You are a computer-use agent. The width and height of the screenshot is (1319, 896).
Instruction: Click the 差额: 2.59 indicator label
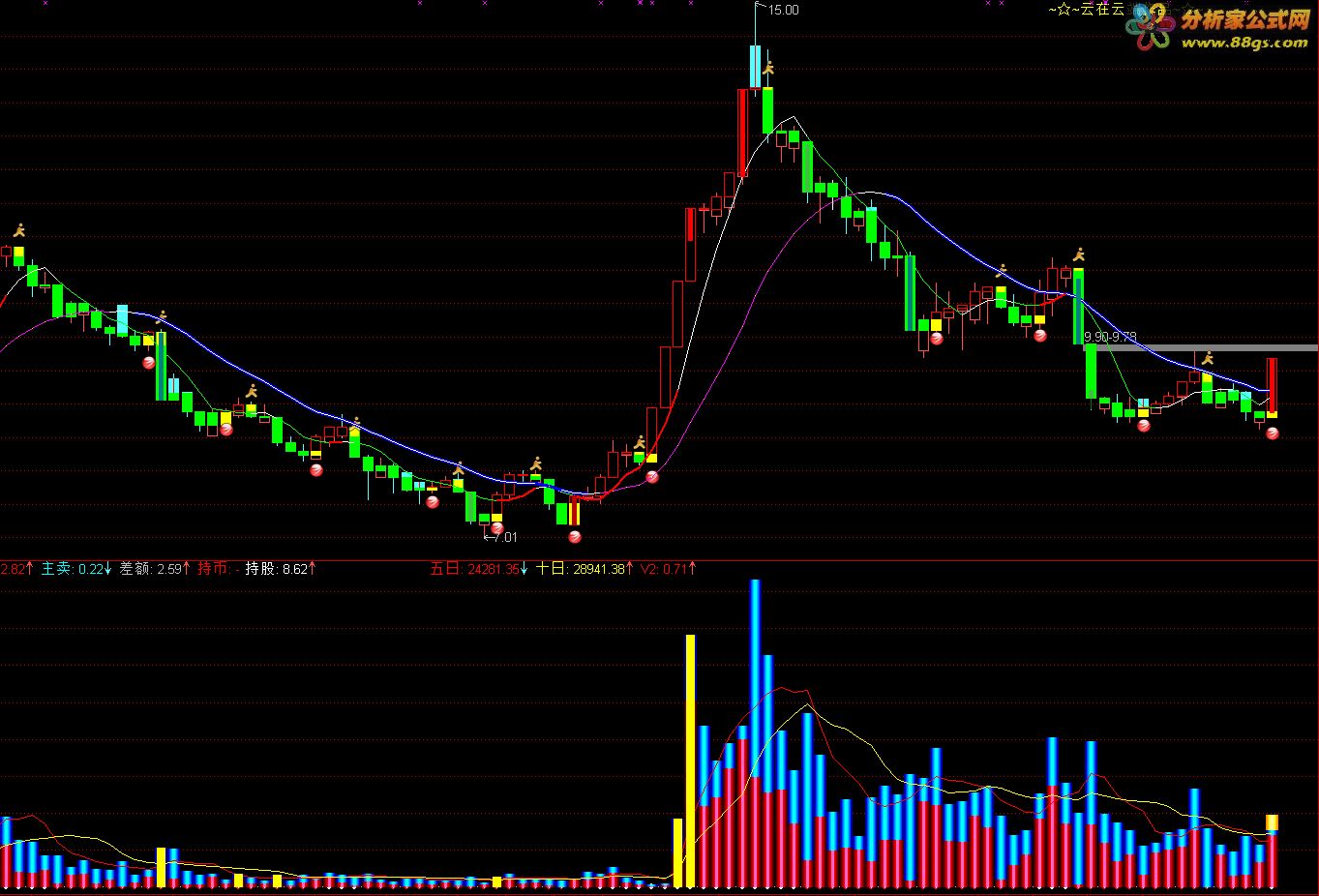click(x=155, y=569)
